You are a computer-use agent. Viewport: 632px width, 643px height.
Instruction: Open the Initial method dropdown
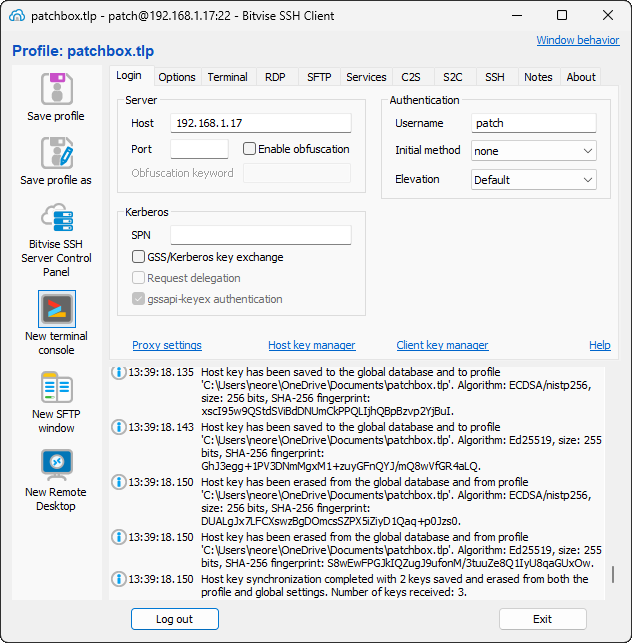[534, 151]
